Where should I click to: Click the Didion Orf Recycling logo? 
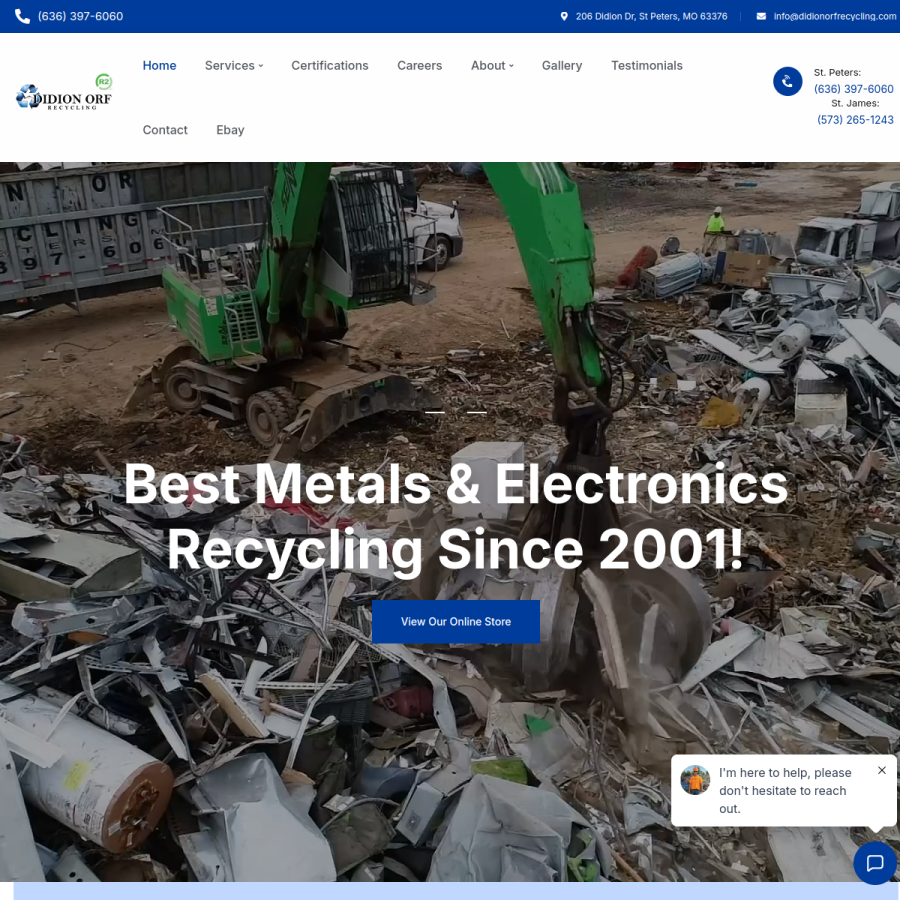(x=64, y=93)
